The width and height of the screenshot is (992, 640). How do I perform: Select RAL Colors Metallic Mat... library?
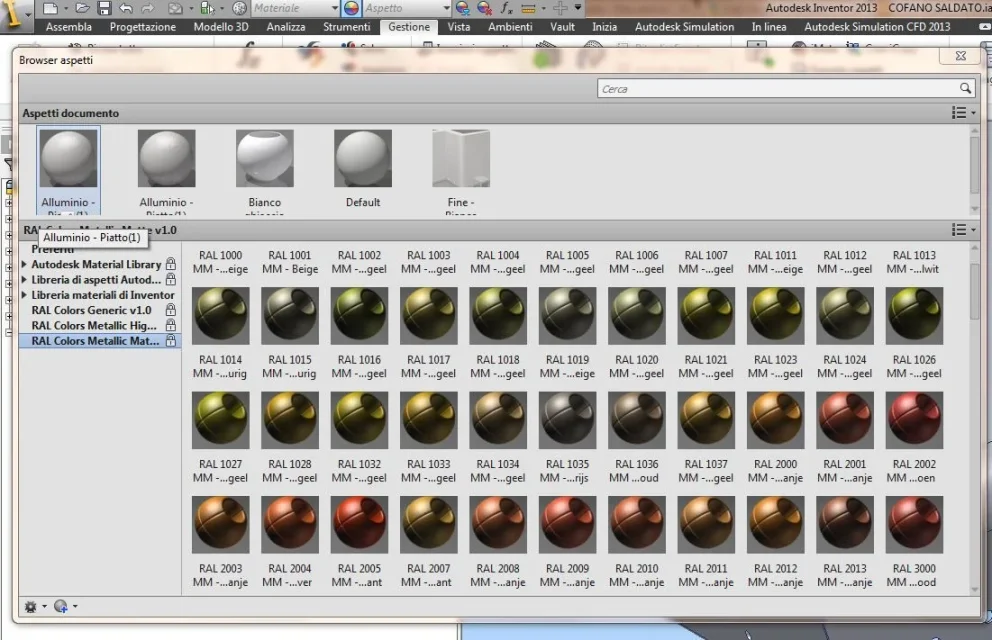click(x=100, y=341)
